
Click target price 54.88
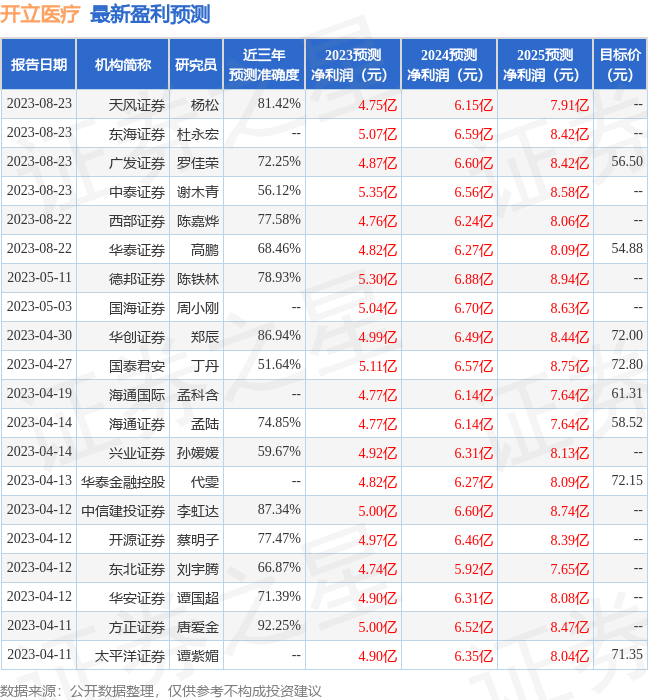(x=627, y=249)
